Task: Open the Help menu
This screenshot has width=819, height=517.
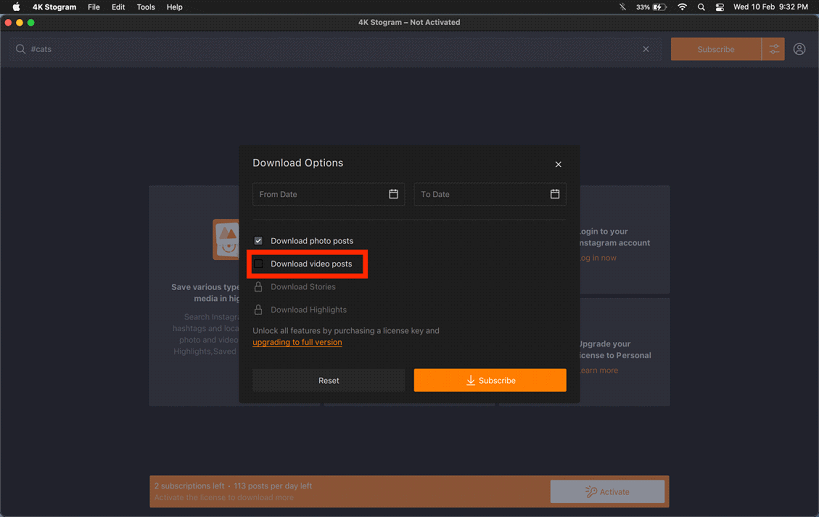Action: [x=174, y=7]
